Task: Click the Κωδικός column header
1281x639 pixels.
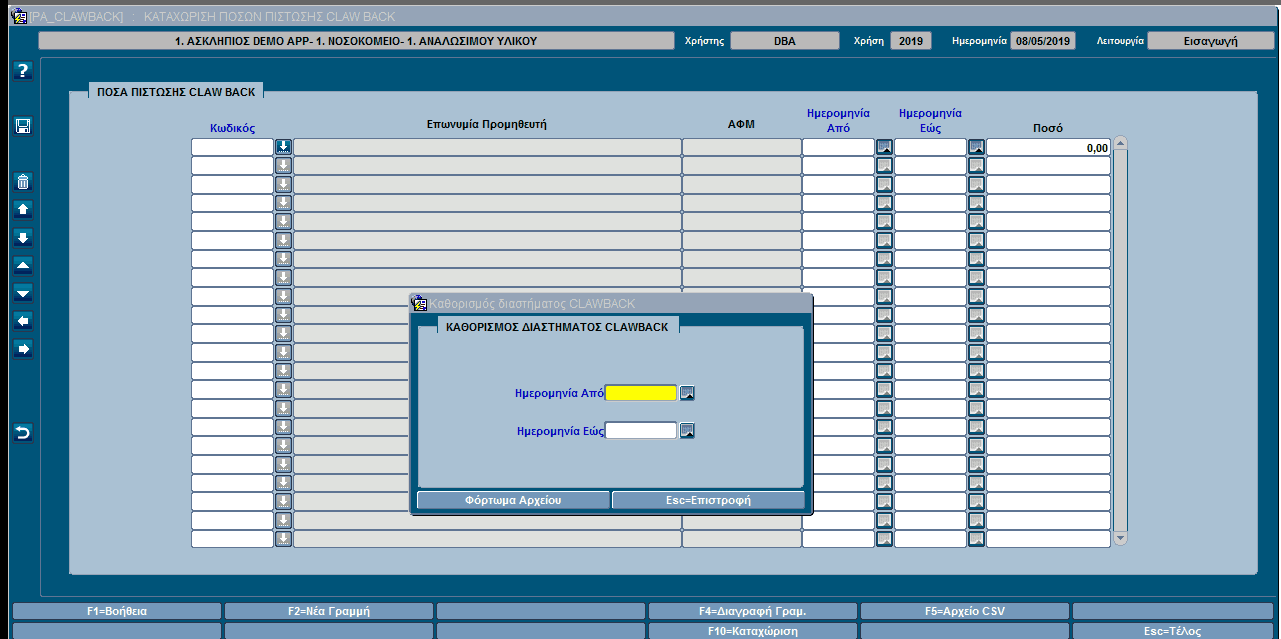Action: 232,128
